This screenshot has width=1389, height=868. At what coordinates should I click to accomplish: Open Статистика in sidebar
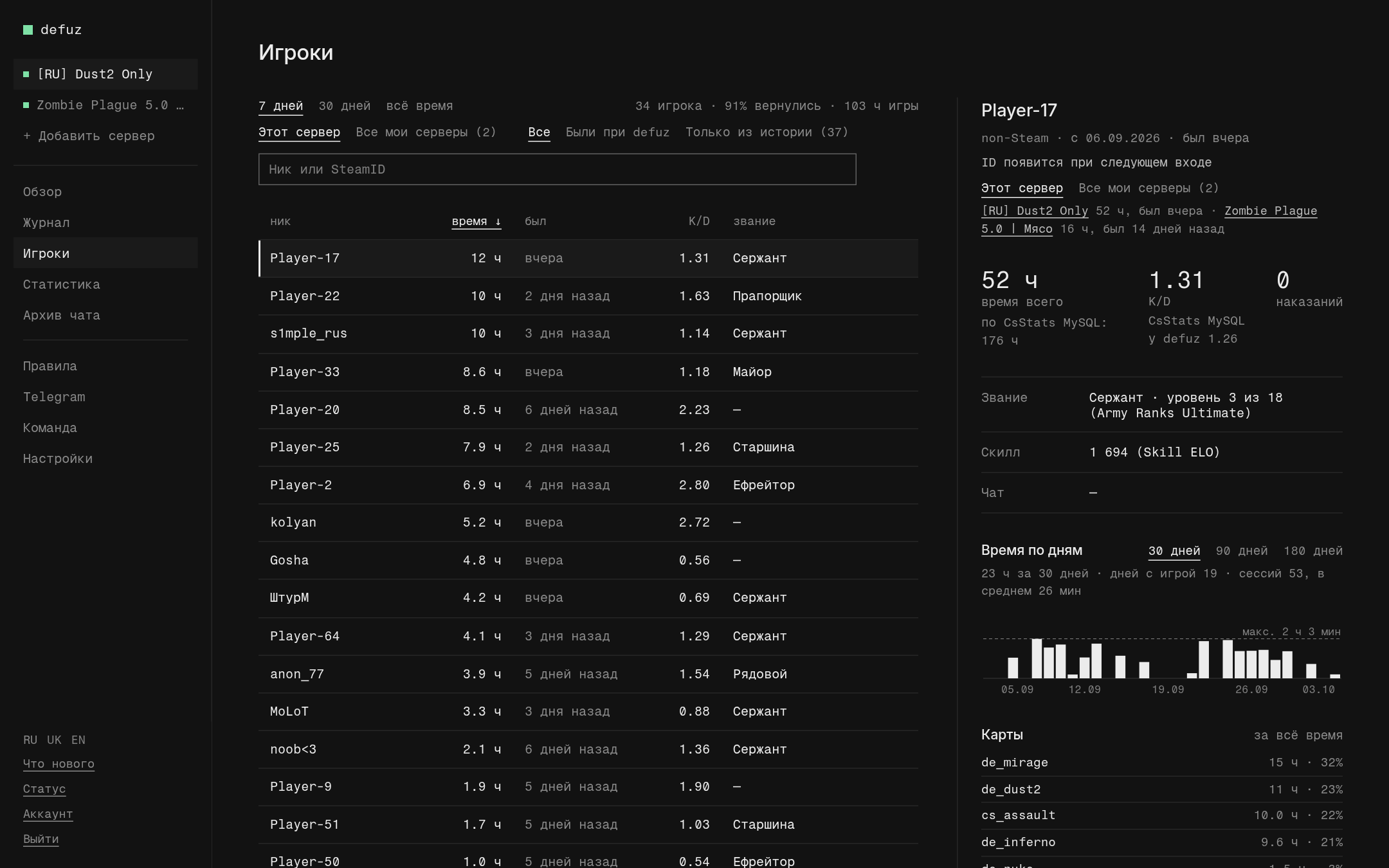[x=105, y=284]
